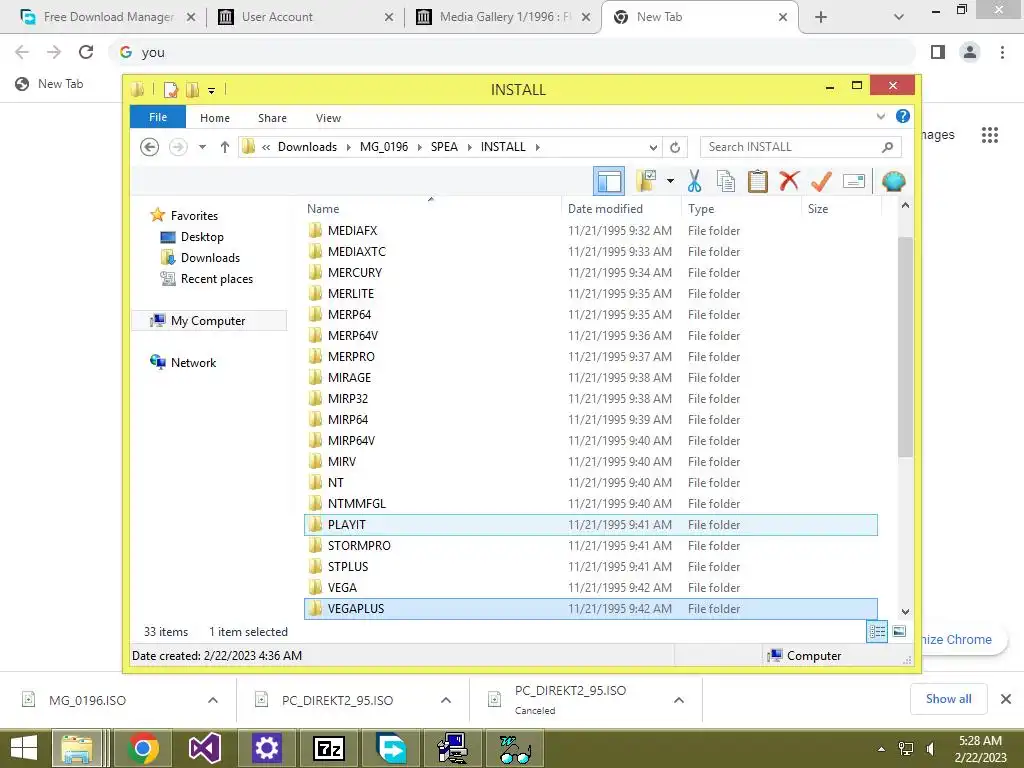Click Show all downloads button
This screenshot has width=1024, height=768.
(x=948, y=699)
